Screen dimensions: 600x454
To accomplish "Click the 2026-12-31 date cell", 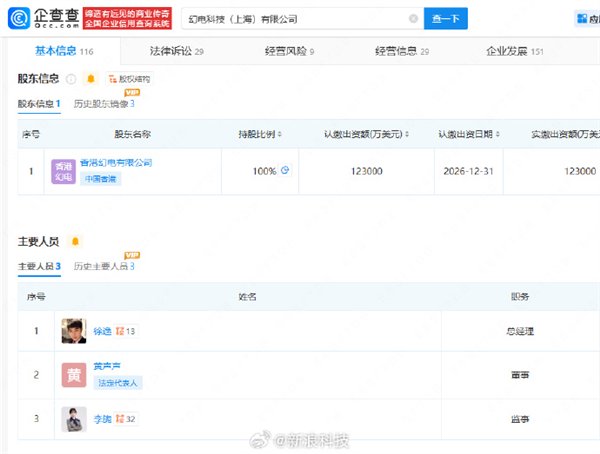I will click(469, 171).
